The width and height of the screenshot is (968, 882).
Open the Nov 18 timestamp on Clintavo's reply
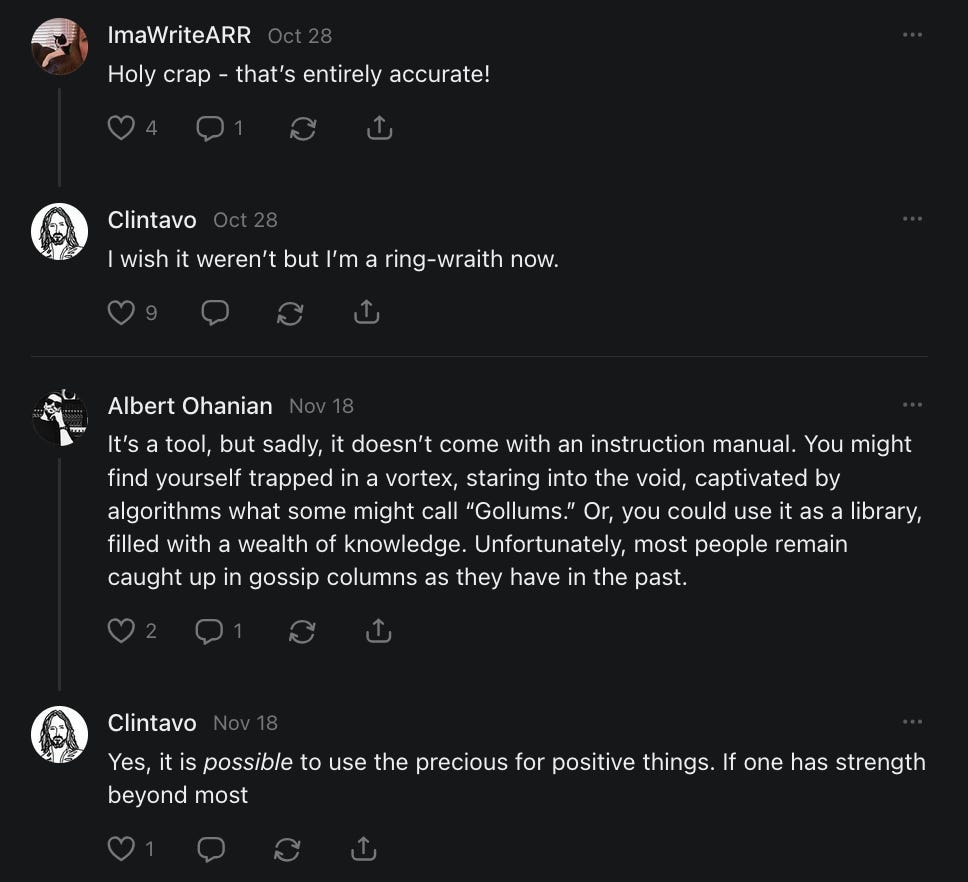tap(245, 723)
